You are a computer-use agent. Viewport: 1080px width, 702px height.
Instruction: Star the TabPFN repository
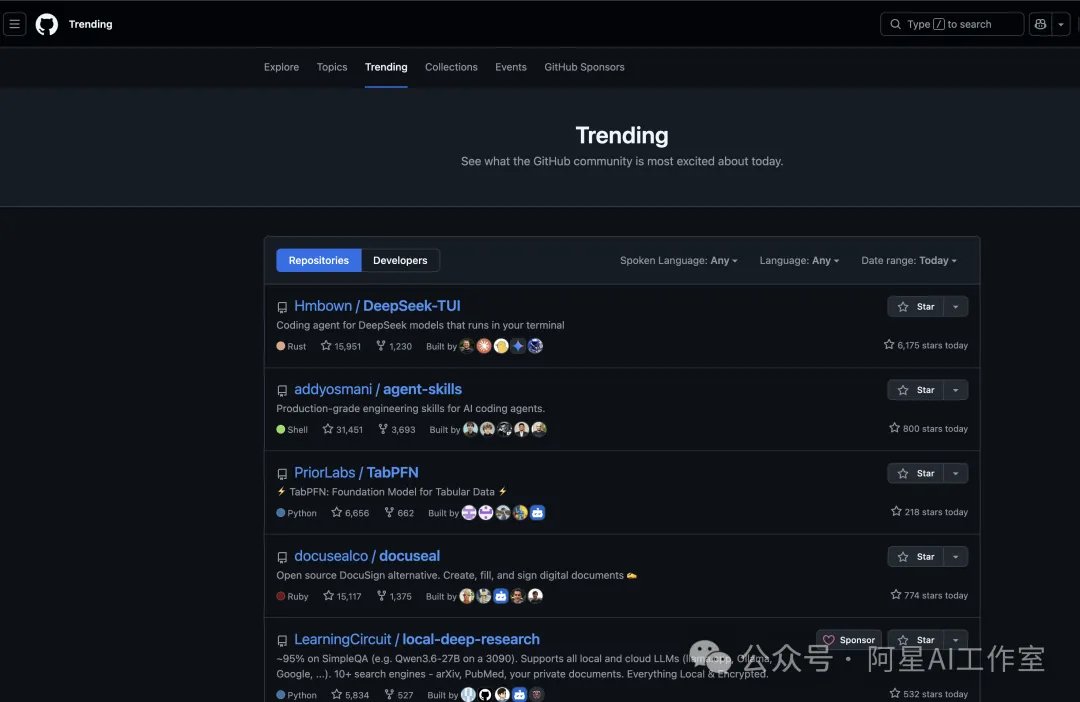tap(915, 473)
